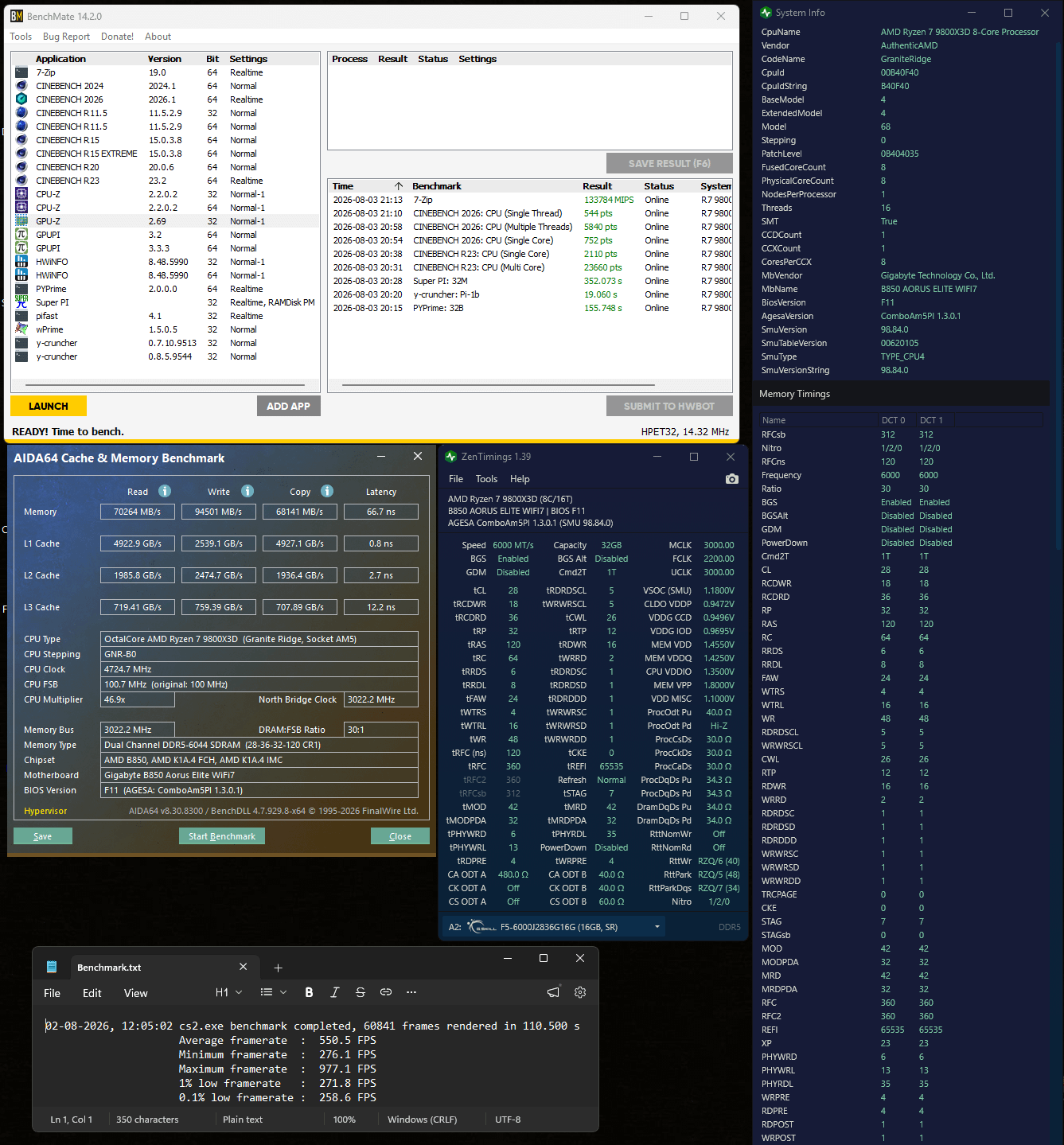Open the Bug Report menu in BenchMate
The height and width of the screenshot is (1145, 1064).
(x=66, y=37)
